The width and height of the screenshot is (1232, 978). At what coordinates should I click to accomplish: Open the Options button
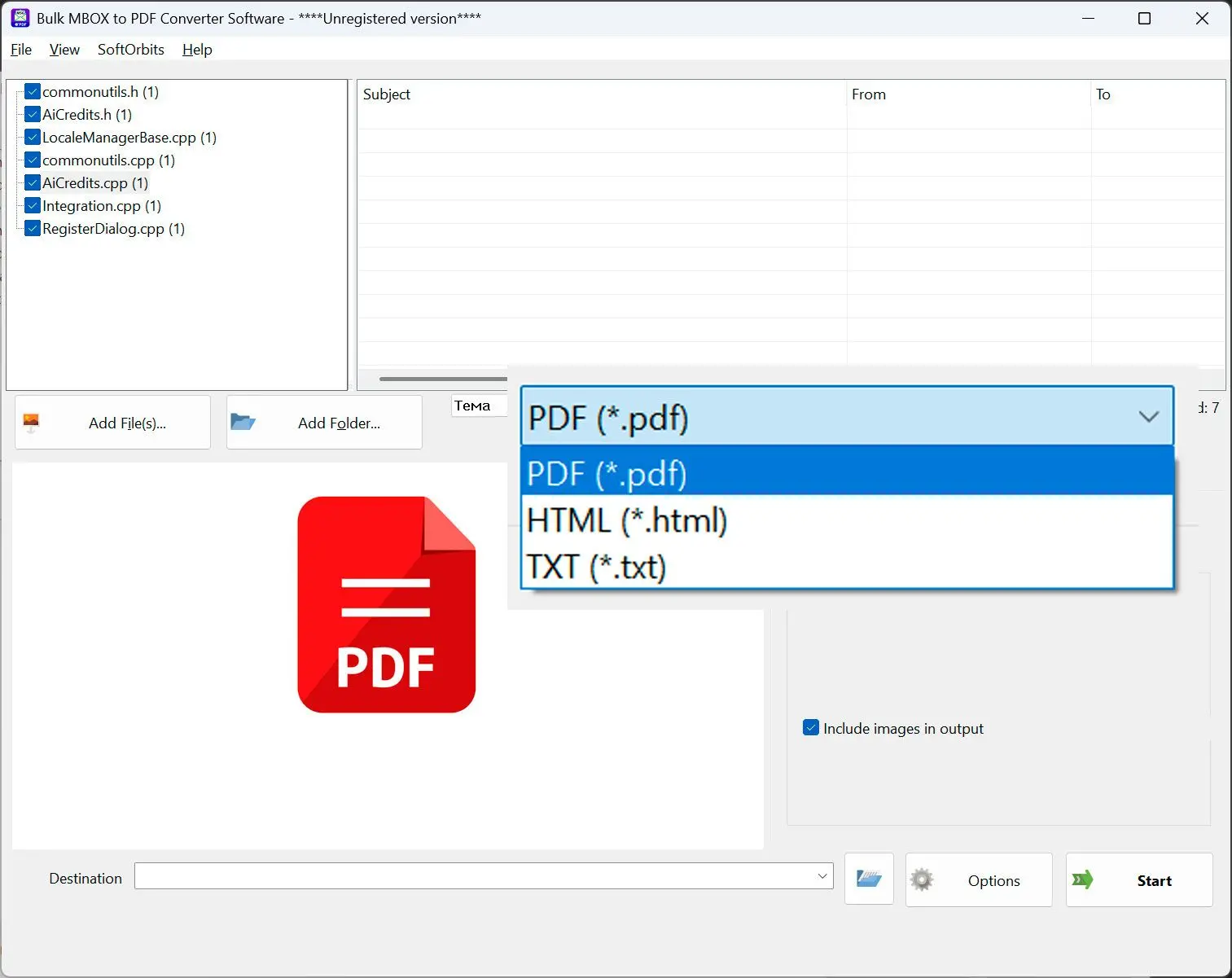(x=979, y=879)
